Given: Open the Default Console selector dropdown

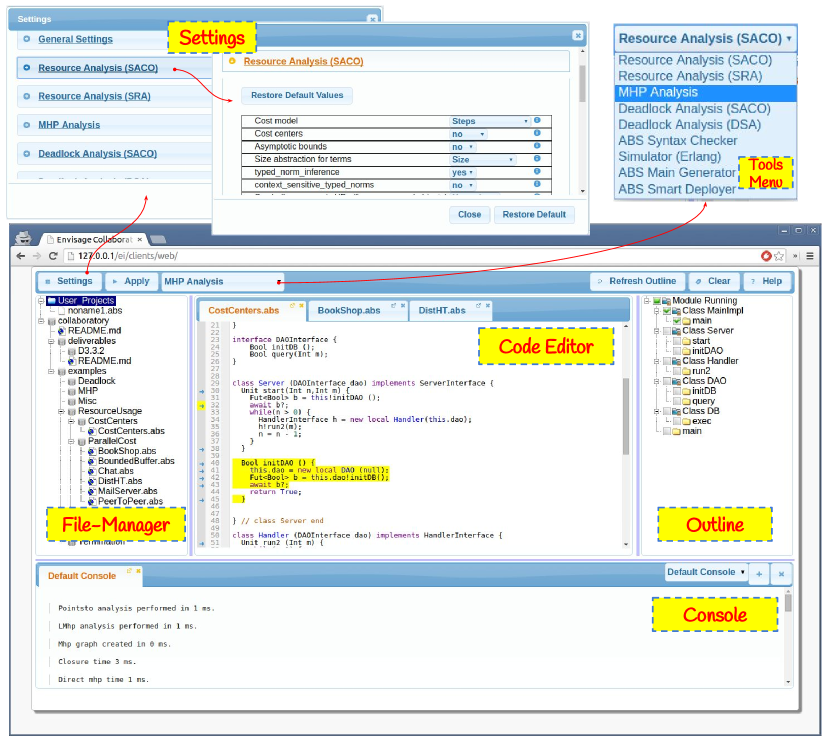Looking at the screenshot, I should point(706,572).
